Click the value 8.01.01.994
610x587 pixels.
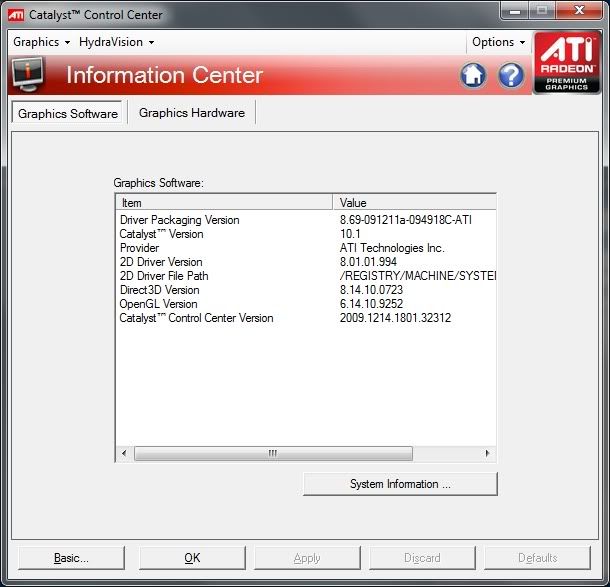[368, 262]
